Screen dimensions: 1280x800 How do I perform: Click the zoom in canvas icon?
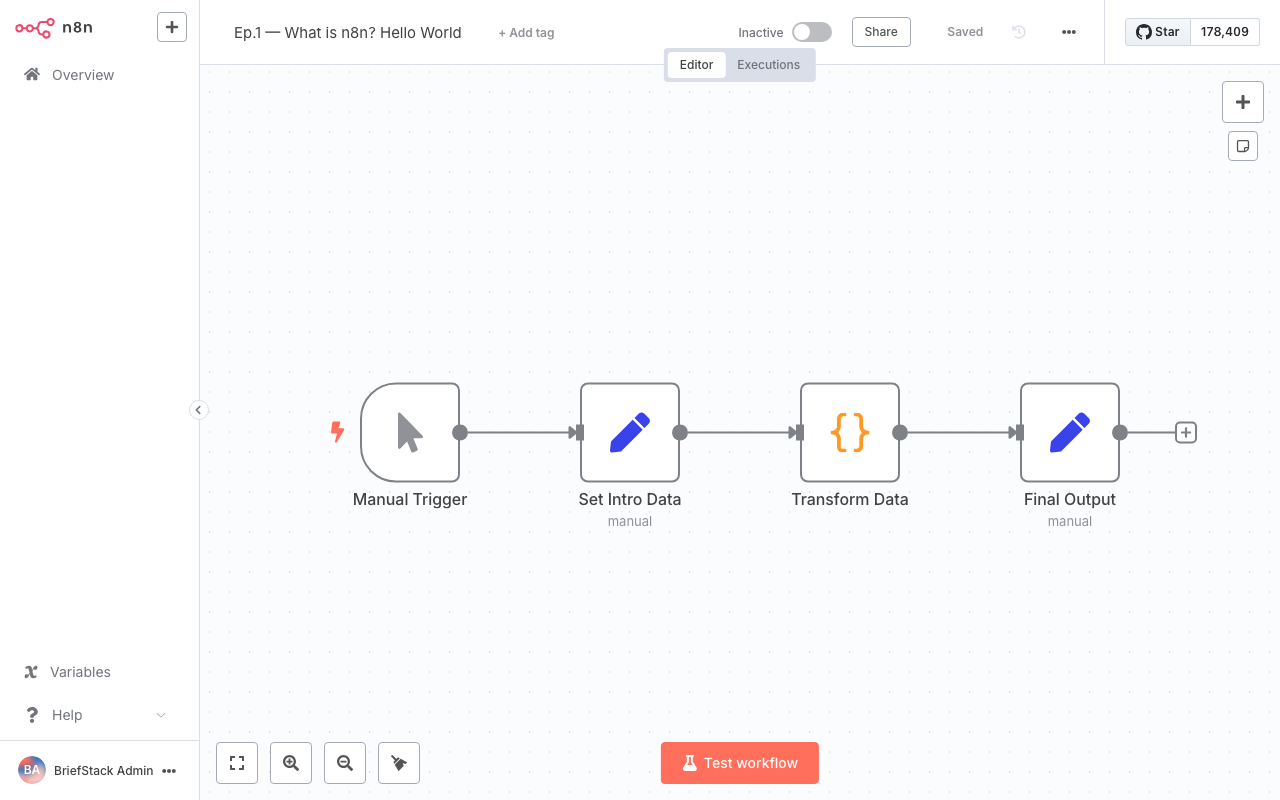291,763
